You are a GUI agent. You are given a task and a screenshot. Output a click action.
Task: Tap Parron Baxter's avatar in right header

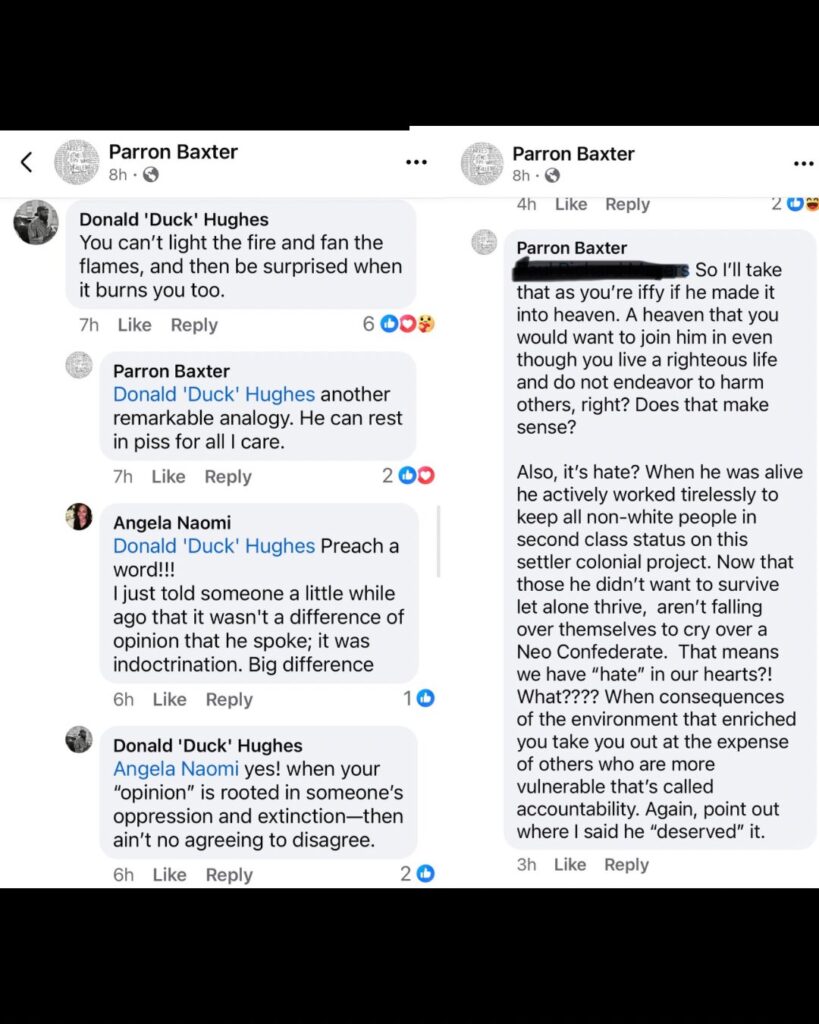coord(482,162)
